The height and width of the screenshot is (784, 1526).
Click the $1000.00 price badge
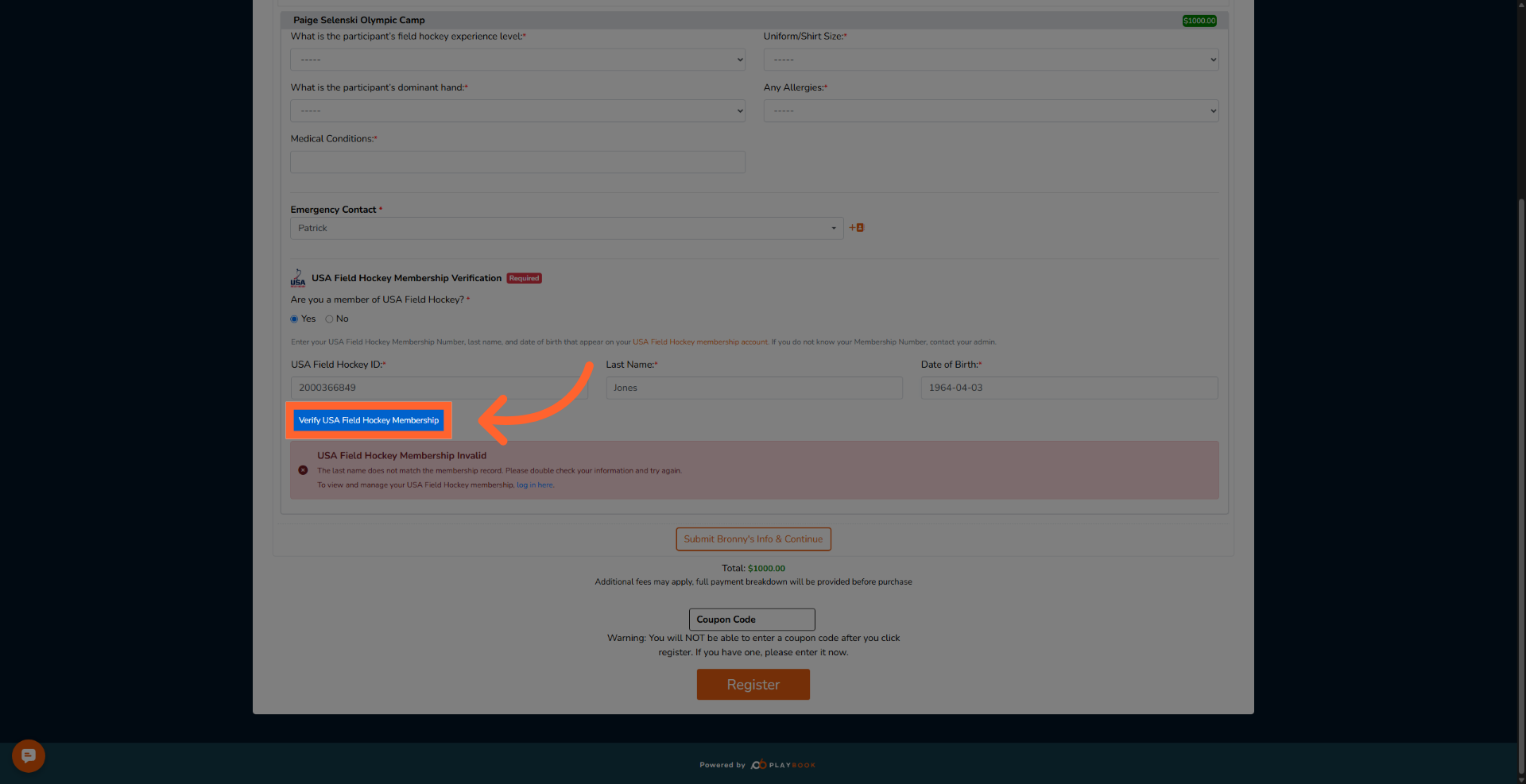tap(1199, 21)
